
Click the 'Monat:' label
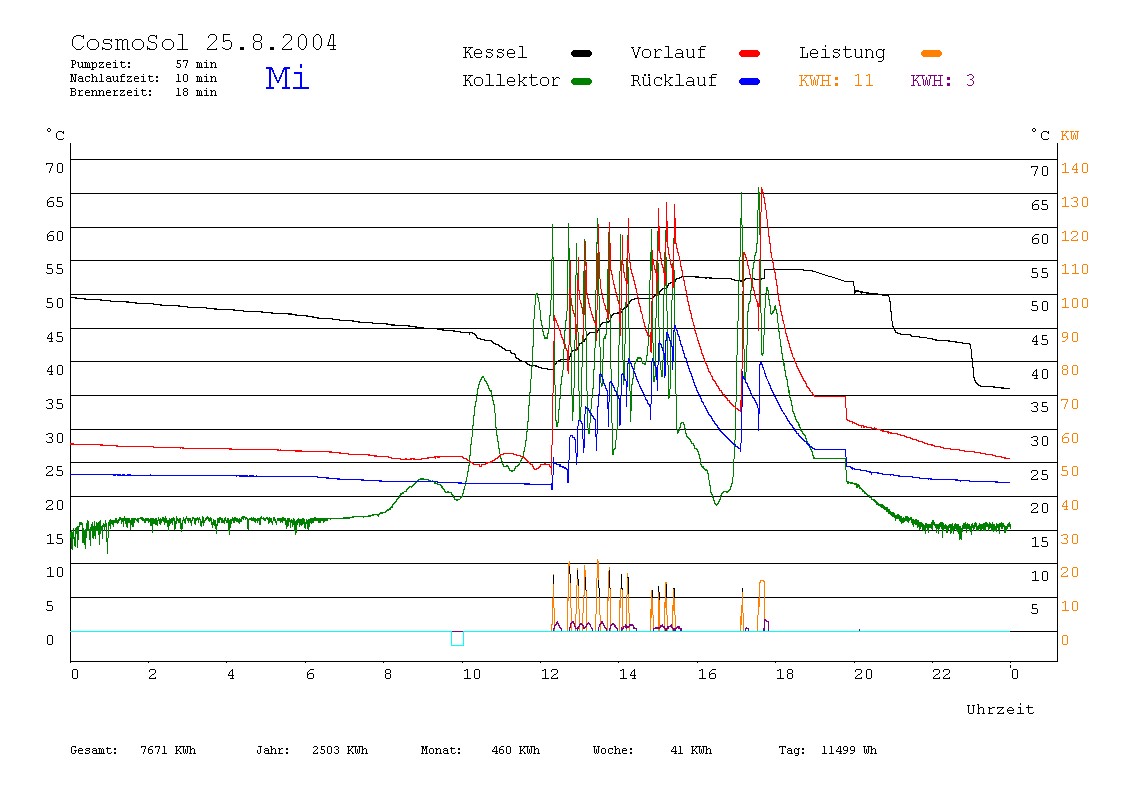coord(441,750)
